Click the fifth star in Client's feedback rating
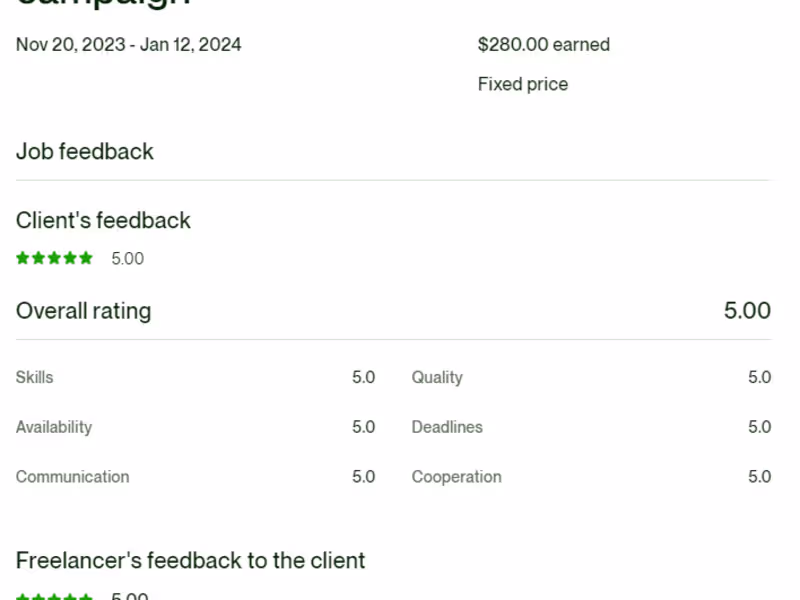The image size is (800, 600). pos(86,258)
